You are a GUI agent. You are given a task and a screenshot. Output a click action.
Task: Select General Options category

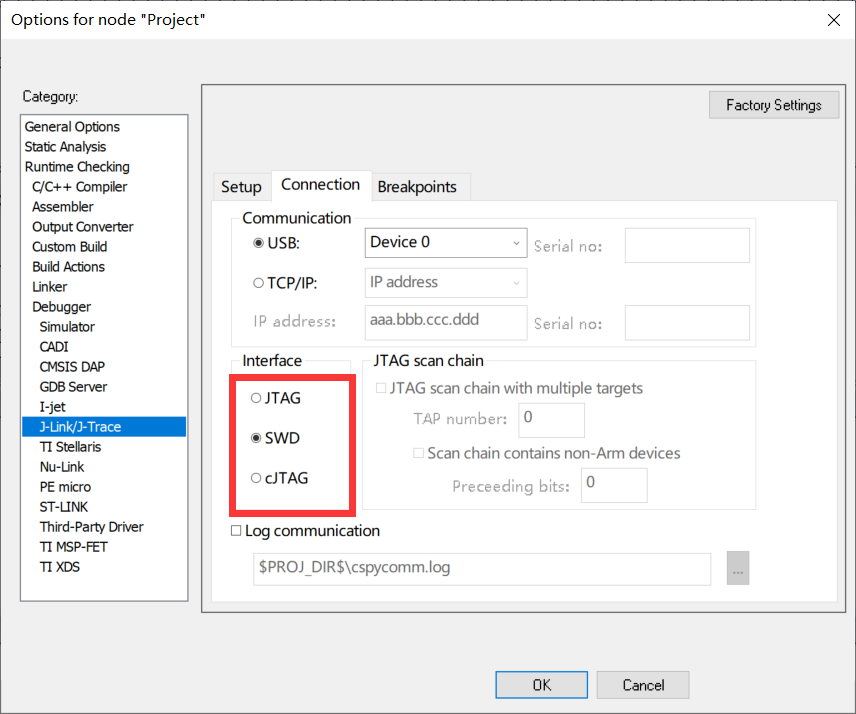pyautogui.click(x=72, y=127)
